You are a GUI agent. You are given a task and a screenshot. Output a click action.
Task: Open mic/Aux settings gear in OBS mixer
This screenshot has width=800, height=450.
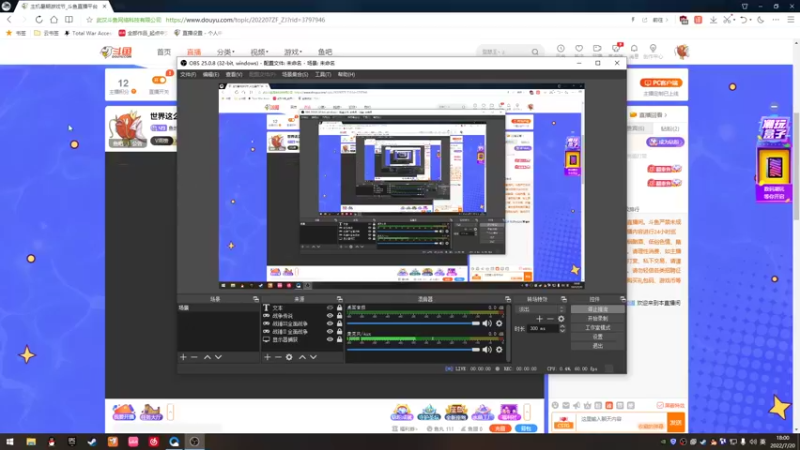click(499, 349)
